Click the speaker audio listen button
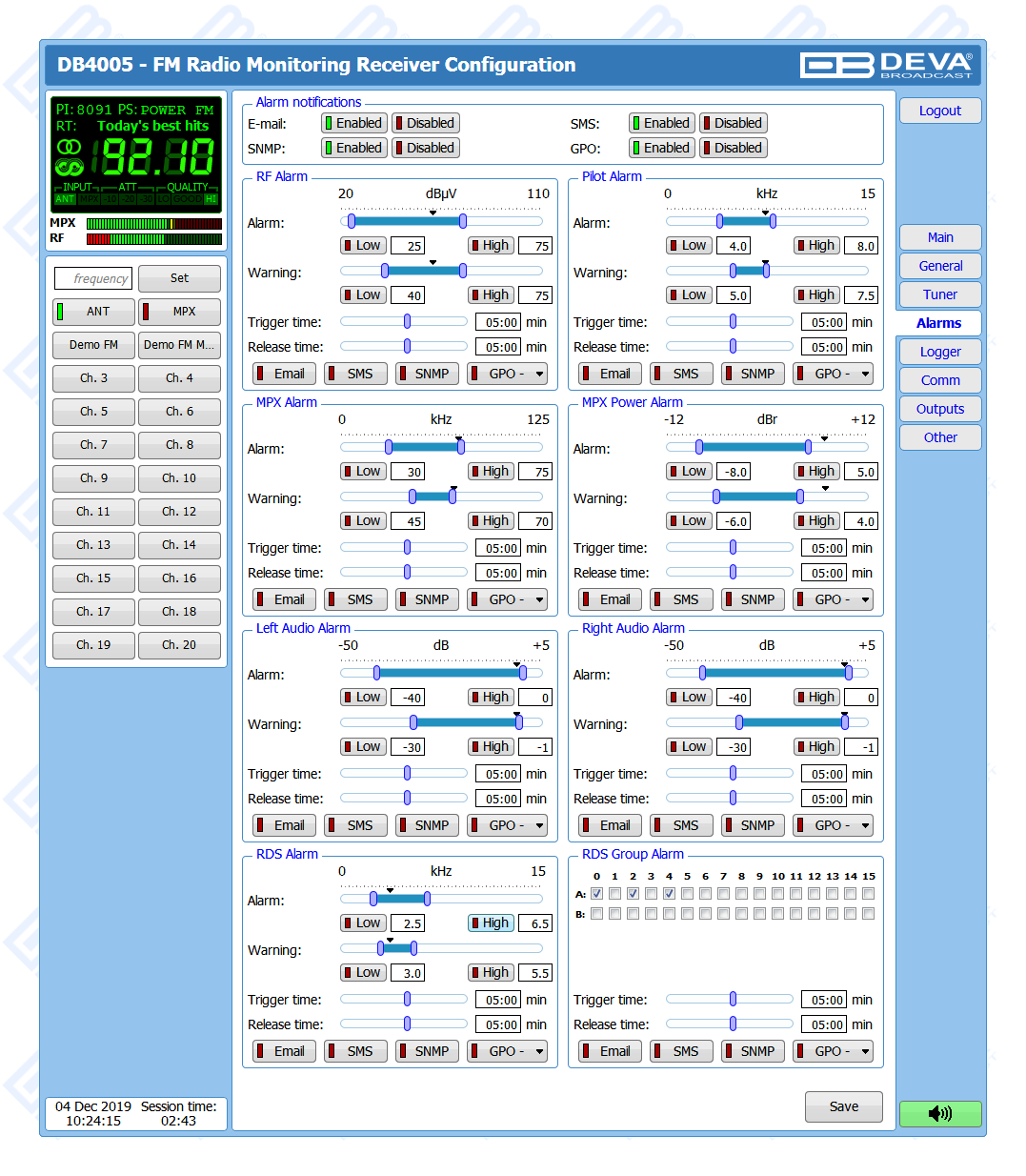The image size is (1026, 1176). point(939,1113)
